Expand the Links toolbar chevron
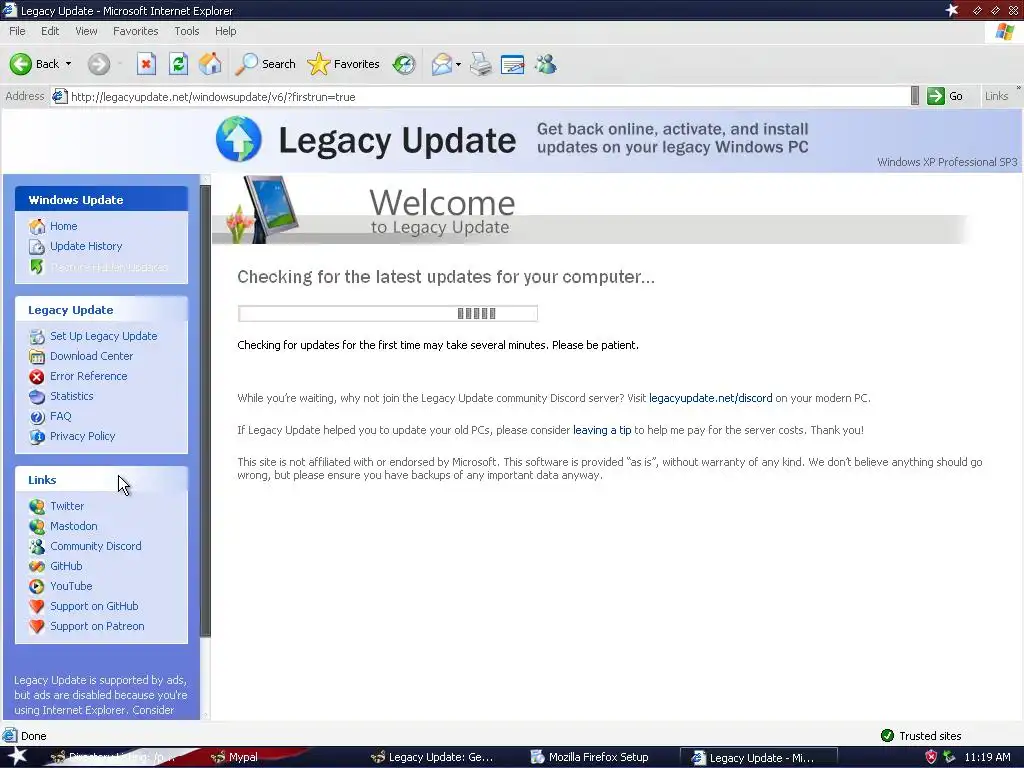 (x=1018, y=88)
